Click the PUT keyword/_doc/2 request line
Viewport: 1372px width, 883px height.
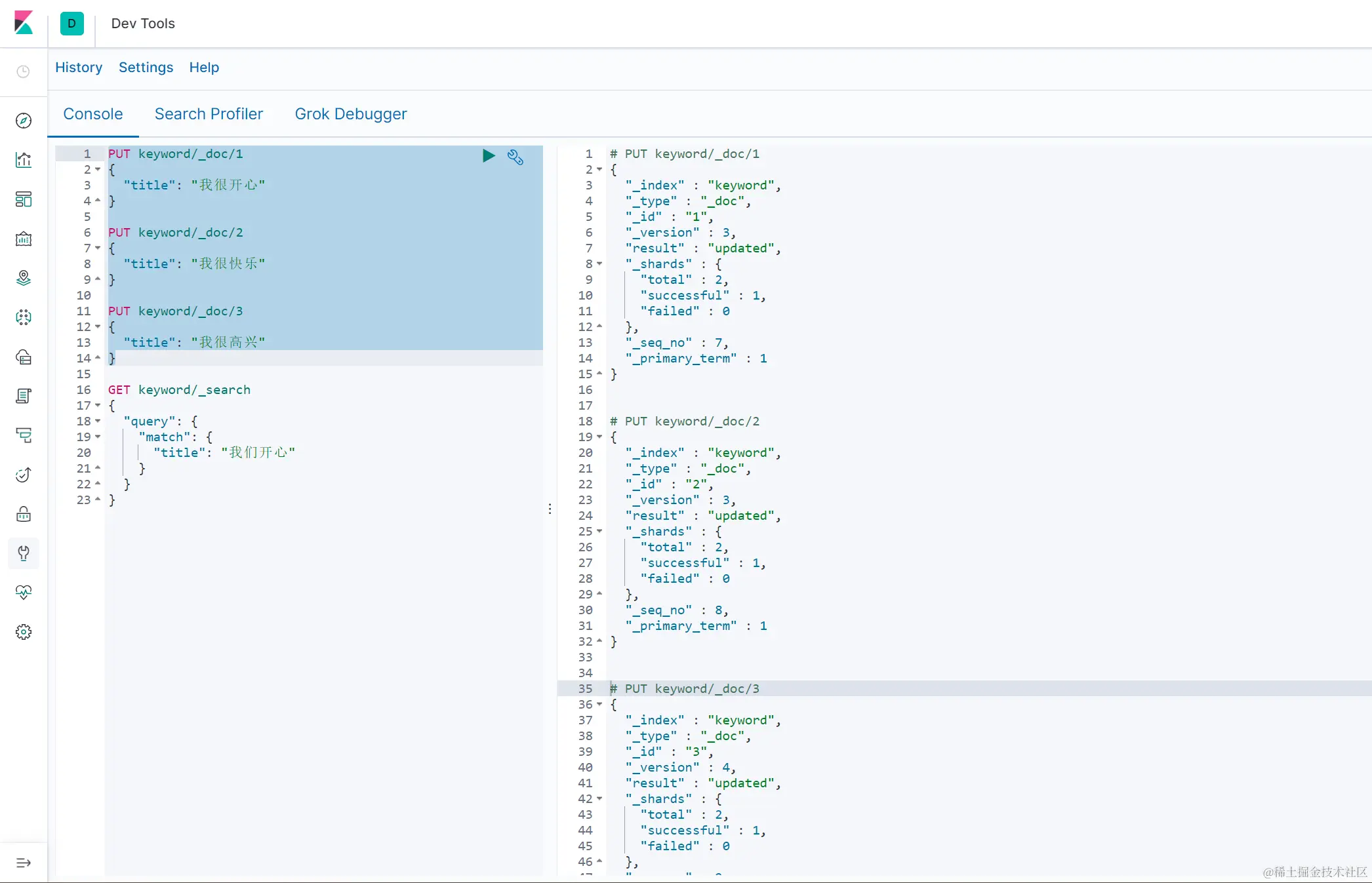tap(175, 232)
